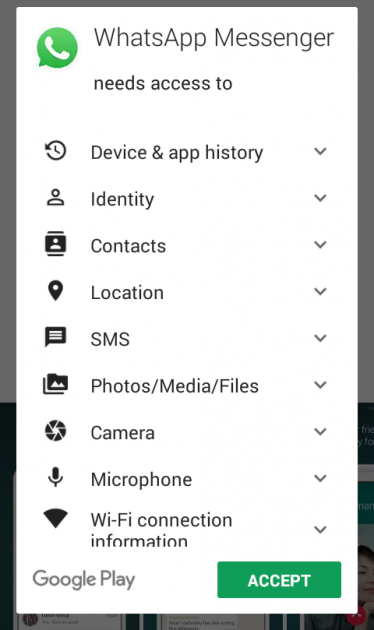Click the Photos/Media/Files gallery icon
The image size is (374, 630).
coord(55,384)
